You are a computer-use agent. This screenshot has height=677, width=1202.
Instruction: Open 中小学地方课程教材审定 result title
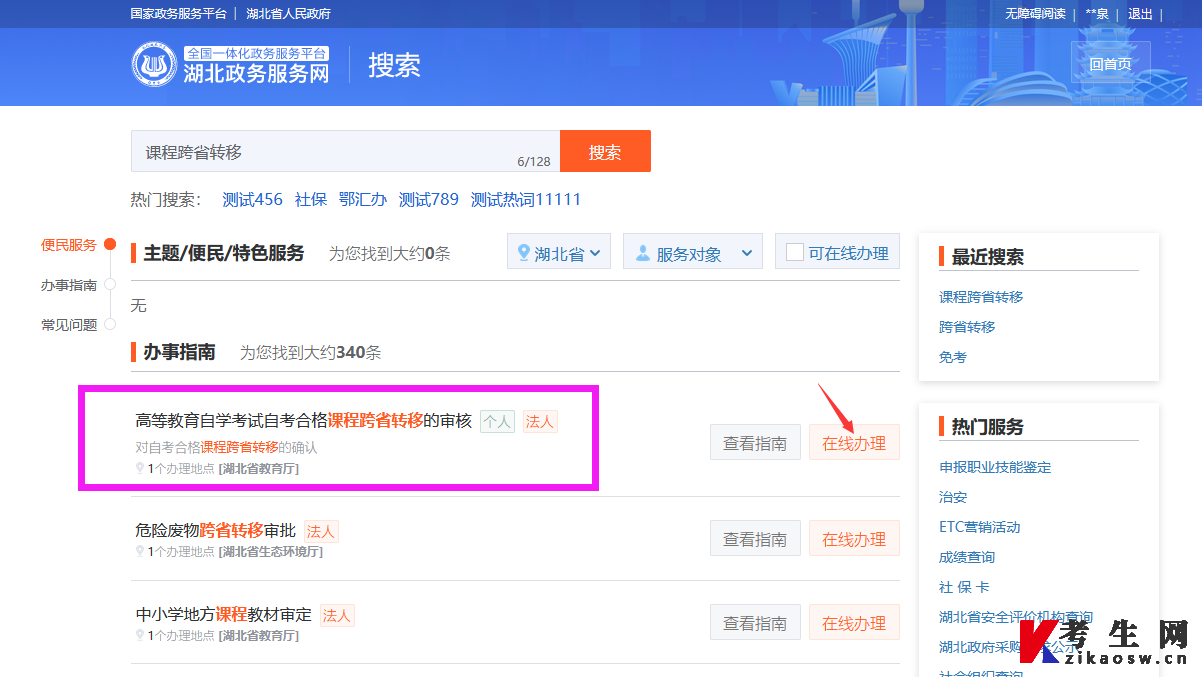[224, 614]
